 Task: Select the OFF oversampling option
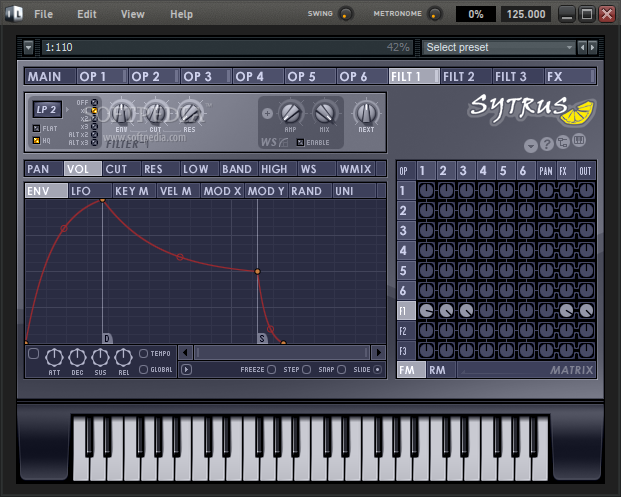point(94,103)
